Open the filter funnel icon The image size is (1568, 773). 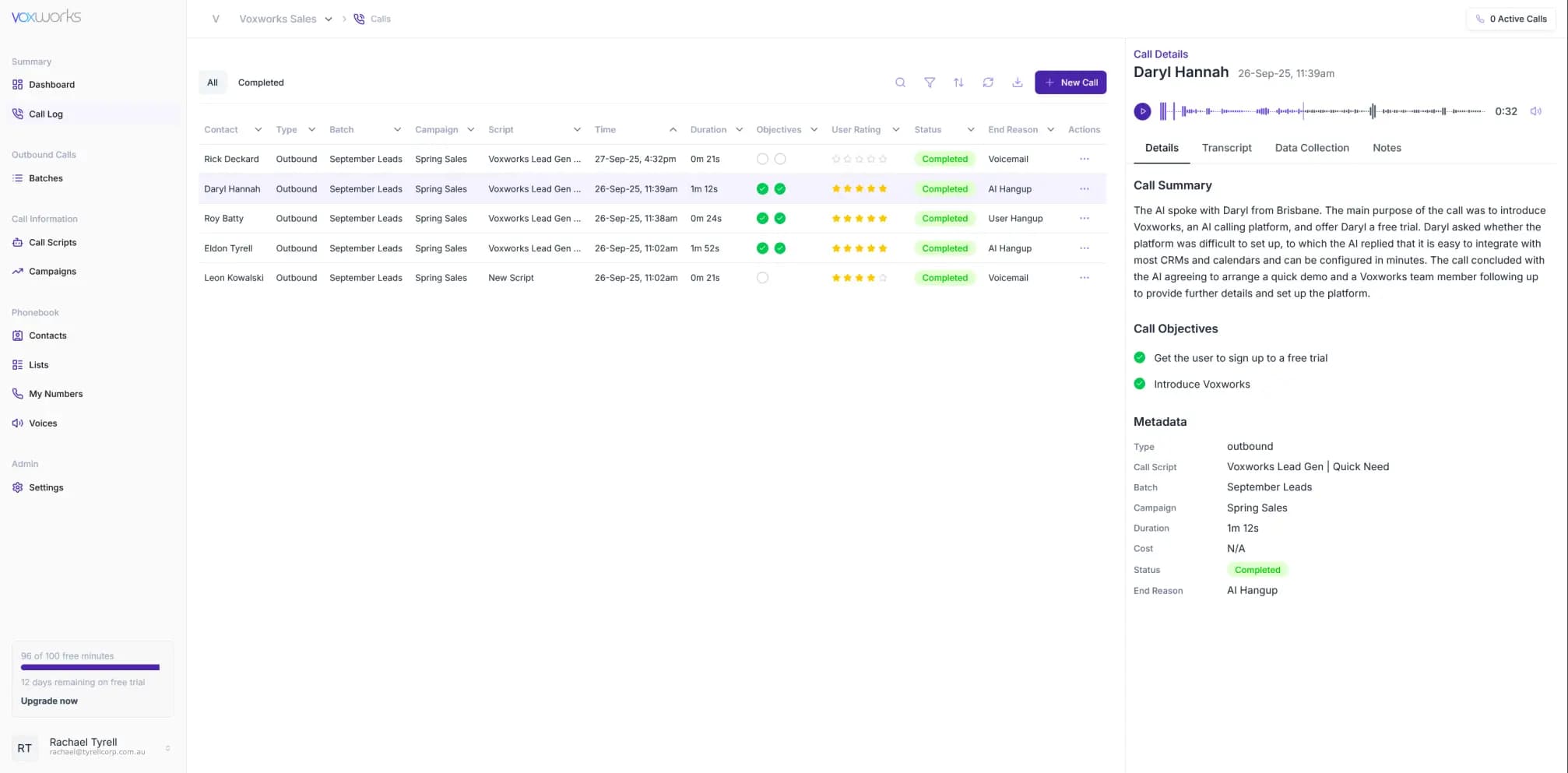(930, 83)
